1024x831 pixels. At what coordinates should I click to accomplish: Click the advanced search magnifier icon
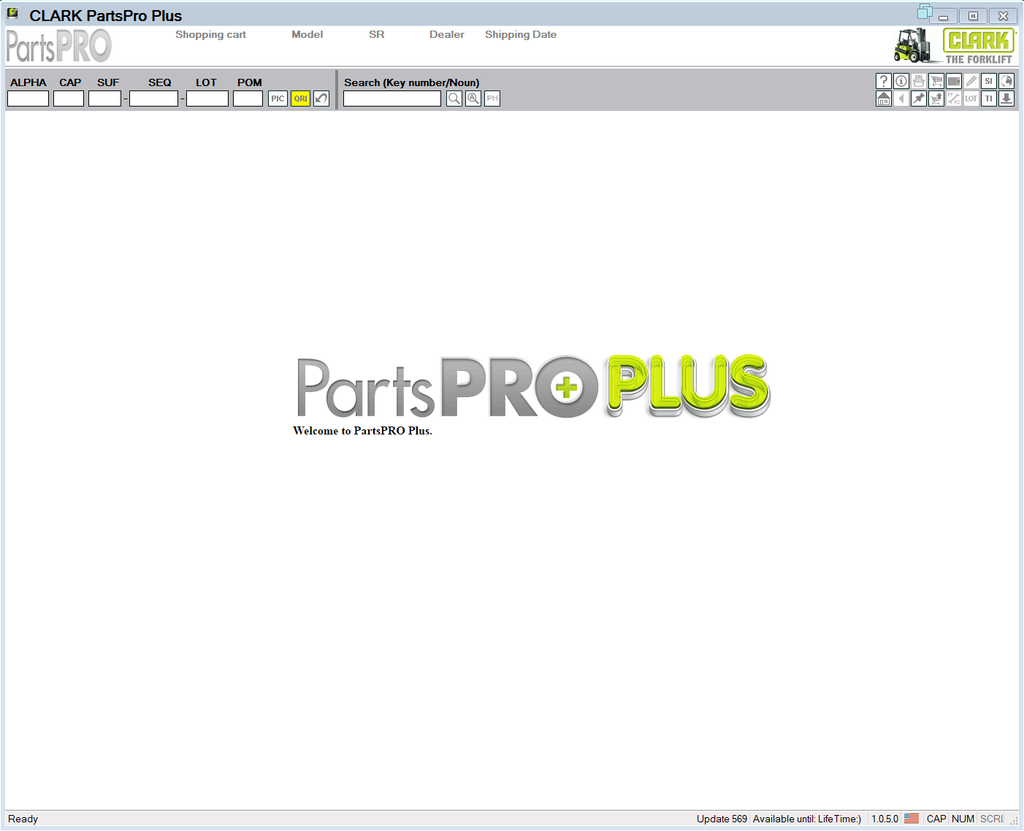tap(473, 98)
